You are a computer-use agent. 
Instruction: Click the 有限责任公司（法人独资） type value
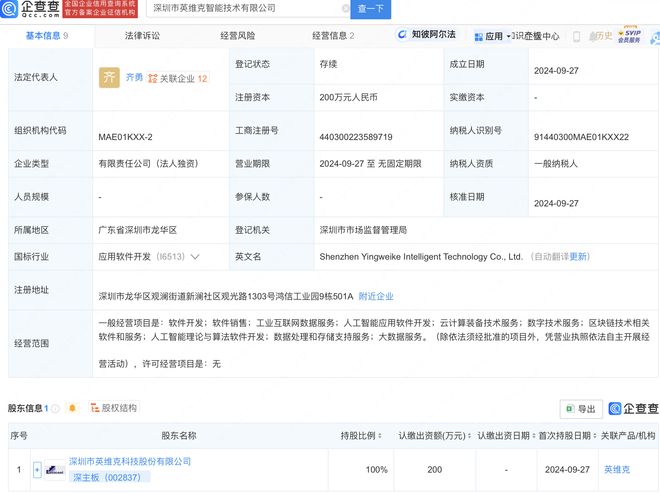coord(148,163)
